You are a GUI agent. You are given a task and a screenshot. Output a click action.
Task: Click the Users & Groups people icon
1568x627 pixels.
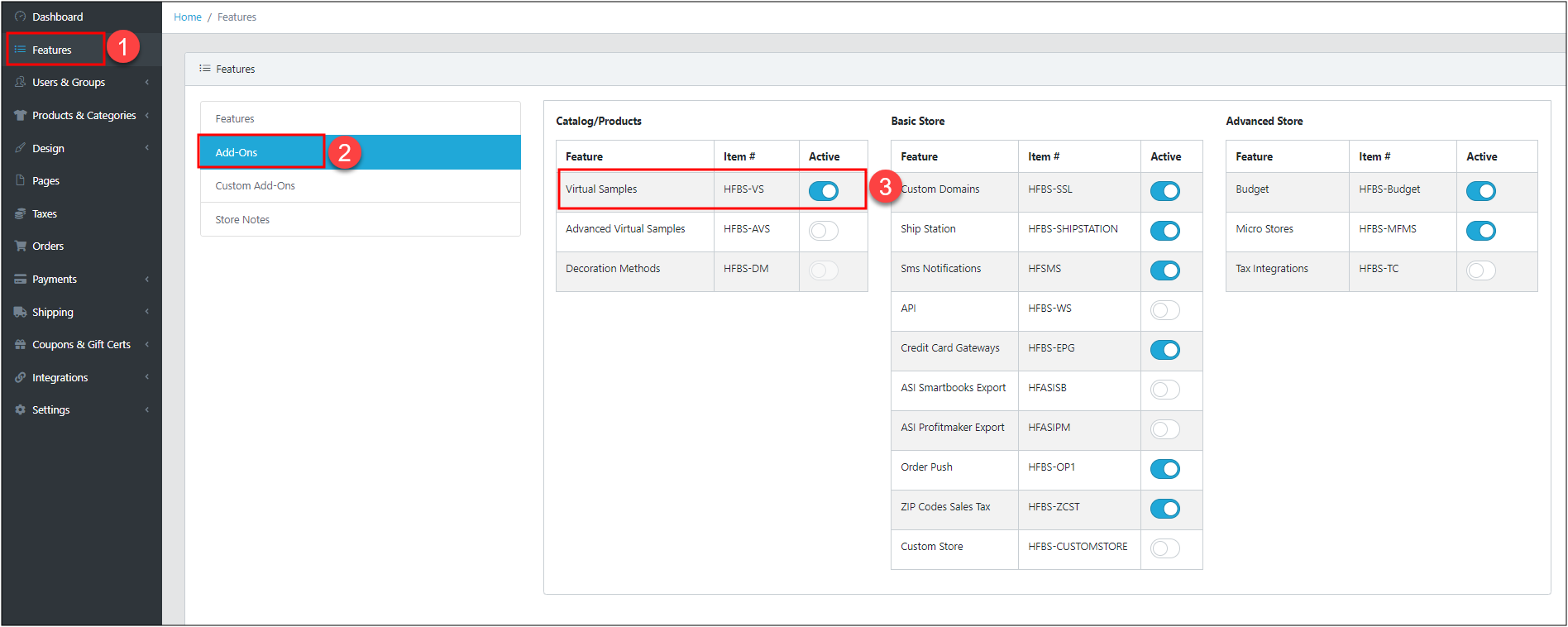pyautogui.click(x=21, y=82)
